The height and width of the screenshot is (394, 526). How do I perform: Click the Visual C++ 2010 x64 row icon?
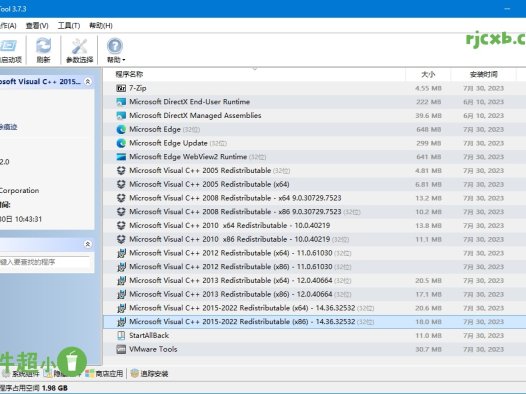pyautogui.click(x=121, y=225)
